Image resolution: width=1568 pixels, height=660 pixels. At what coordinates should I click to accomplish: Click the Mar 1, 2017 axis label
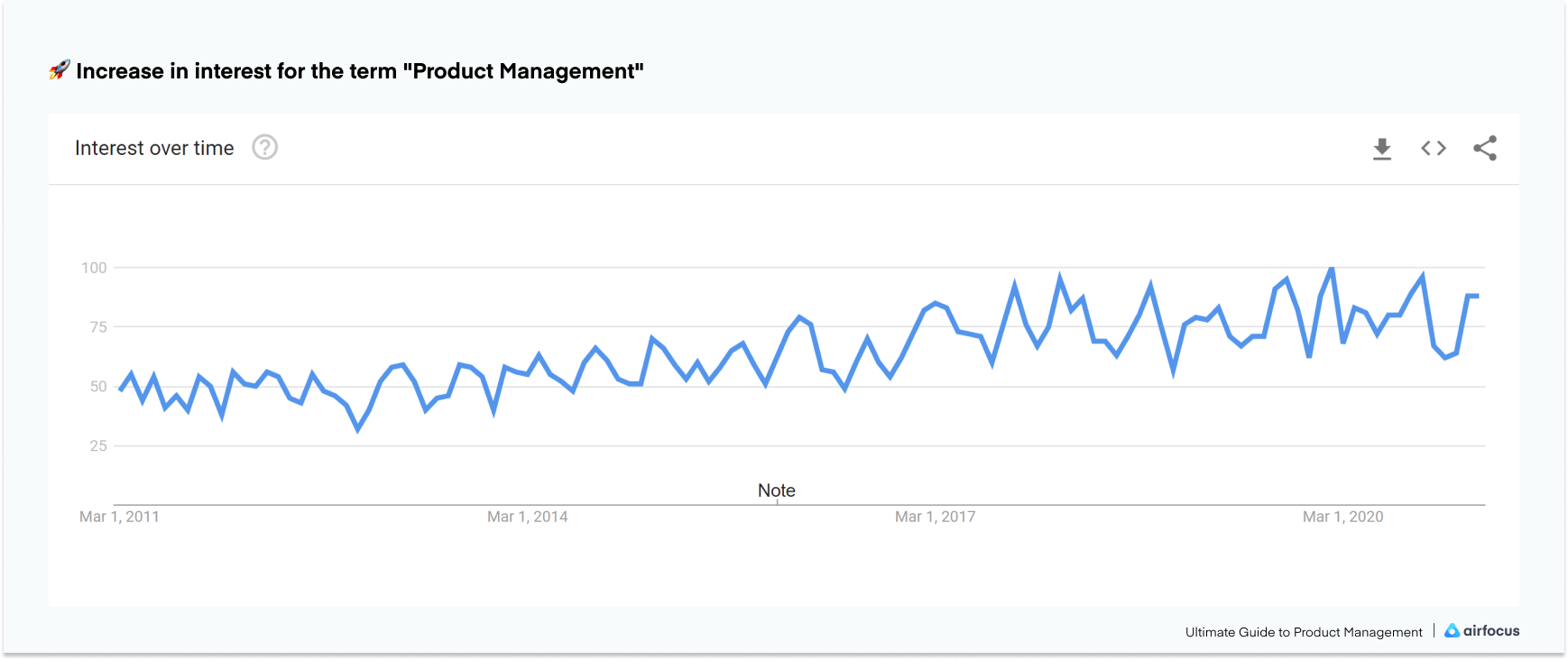tap(935, 517)
